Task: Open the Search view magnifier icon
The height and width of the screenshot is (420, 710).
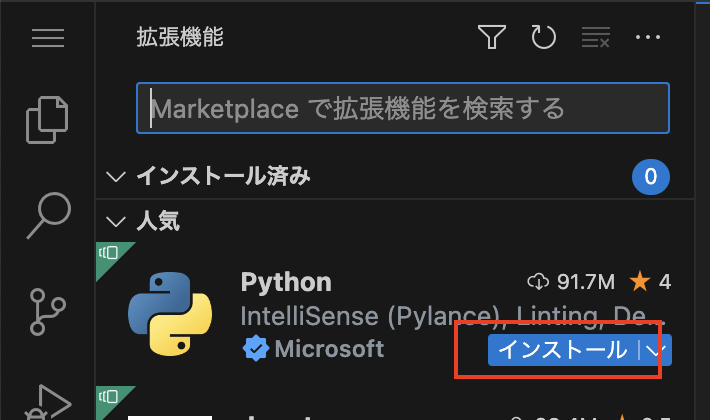Action: [x=48, y=215]
